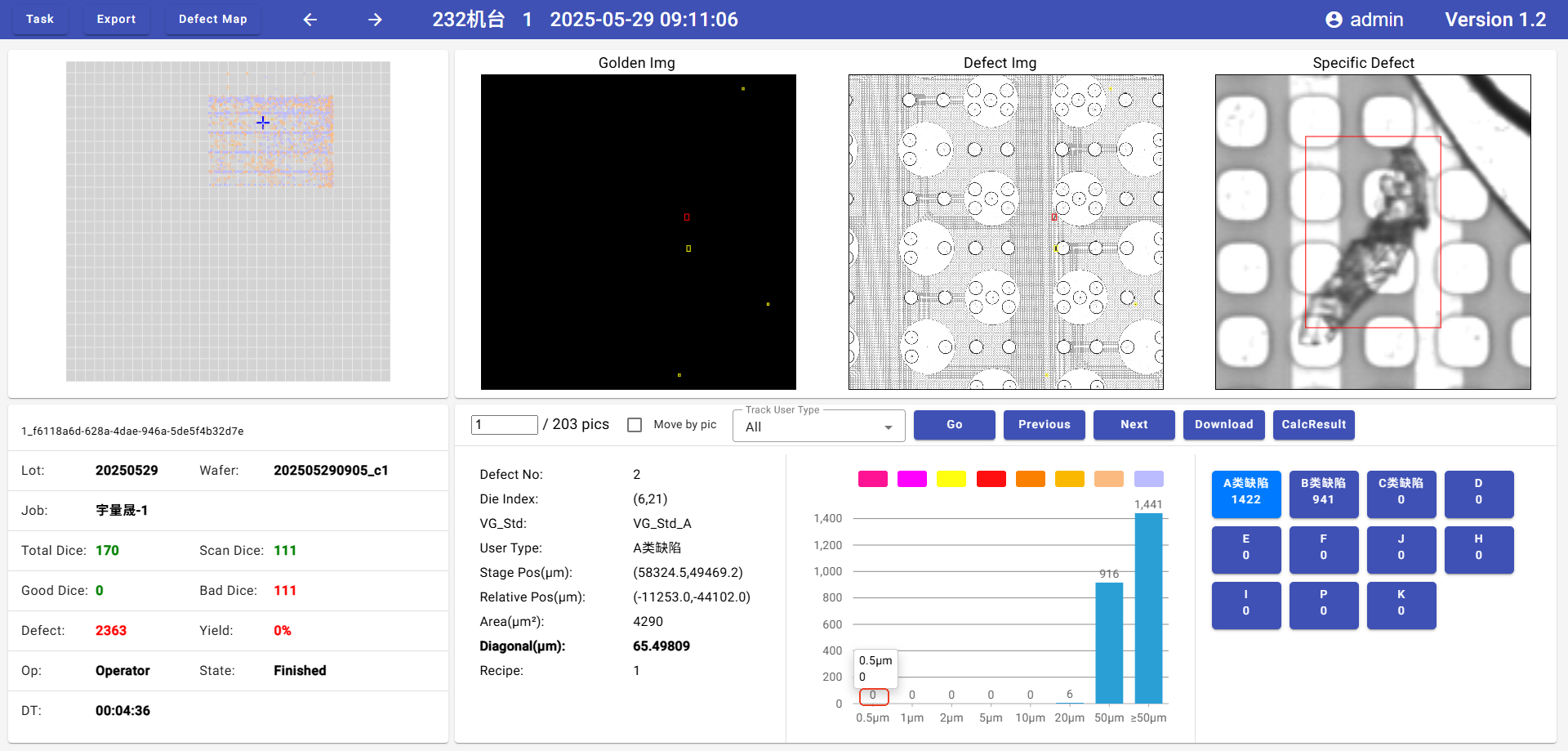Click the Defect count 2363 value
This screenshot has height=751, width=1568.
(111, 631)
